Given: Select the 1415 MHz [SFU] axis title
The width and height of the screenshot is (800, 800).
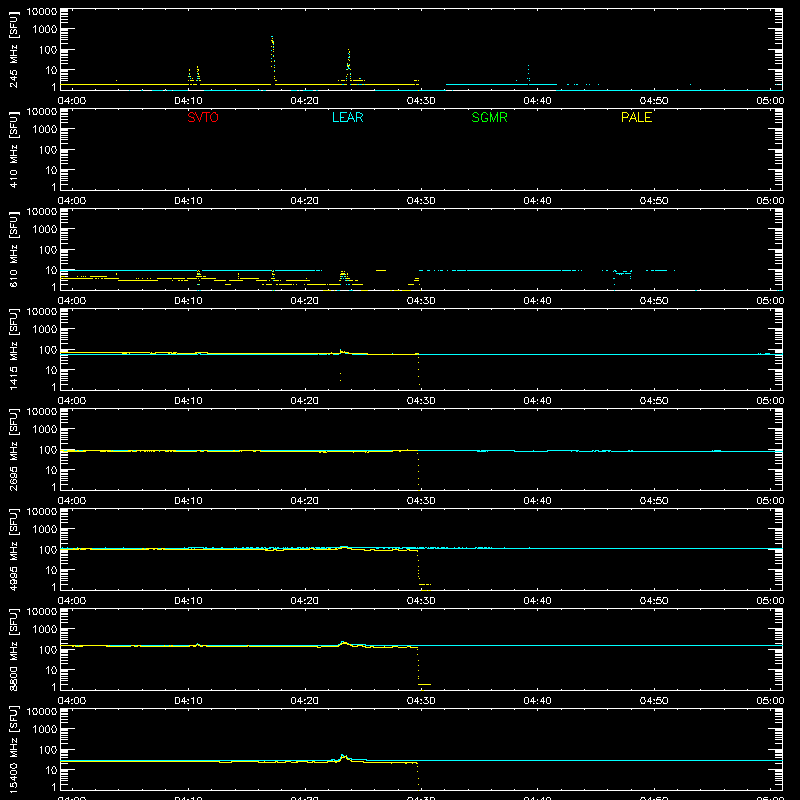Looking at the screenshot, I should tap(13, 349).
